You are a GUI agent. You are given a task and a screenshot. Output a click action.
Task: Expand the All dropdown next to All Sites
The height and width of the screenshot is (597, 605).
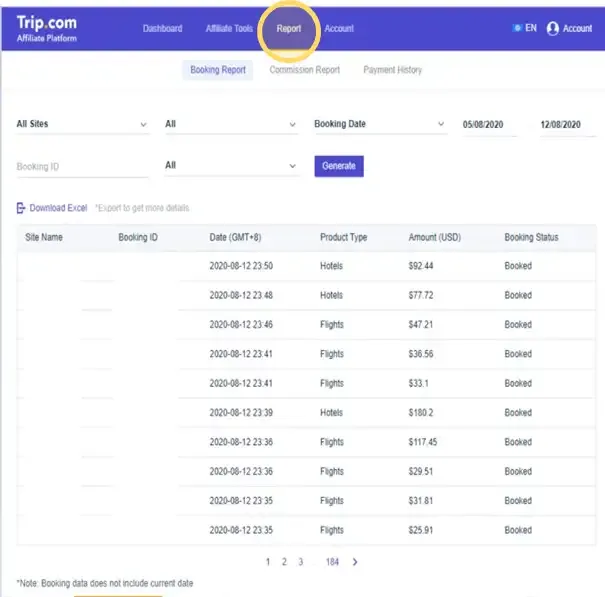[x=231, y=125]
